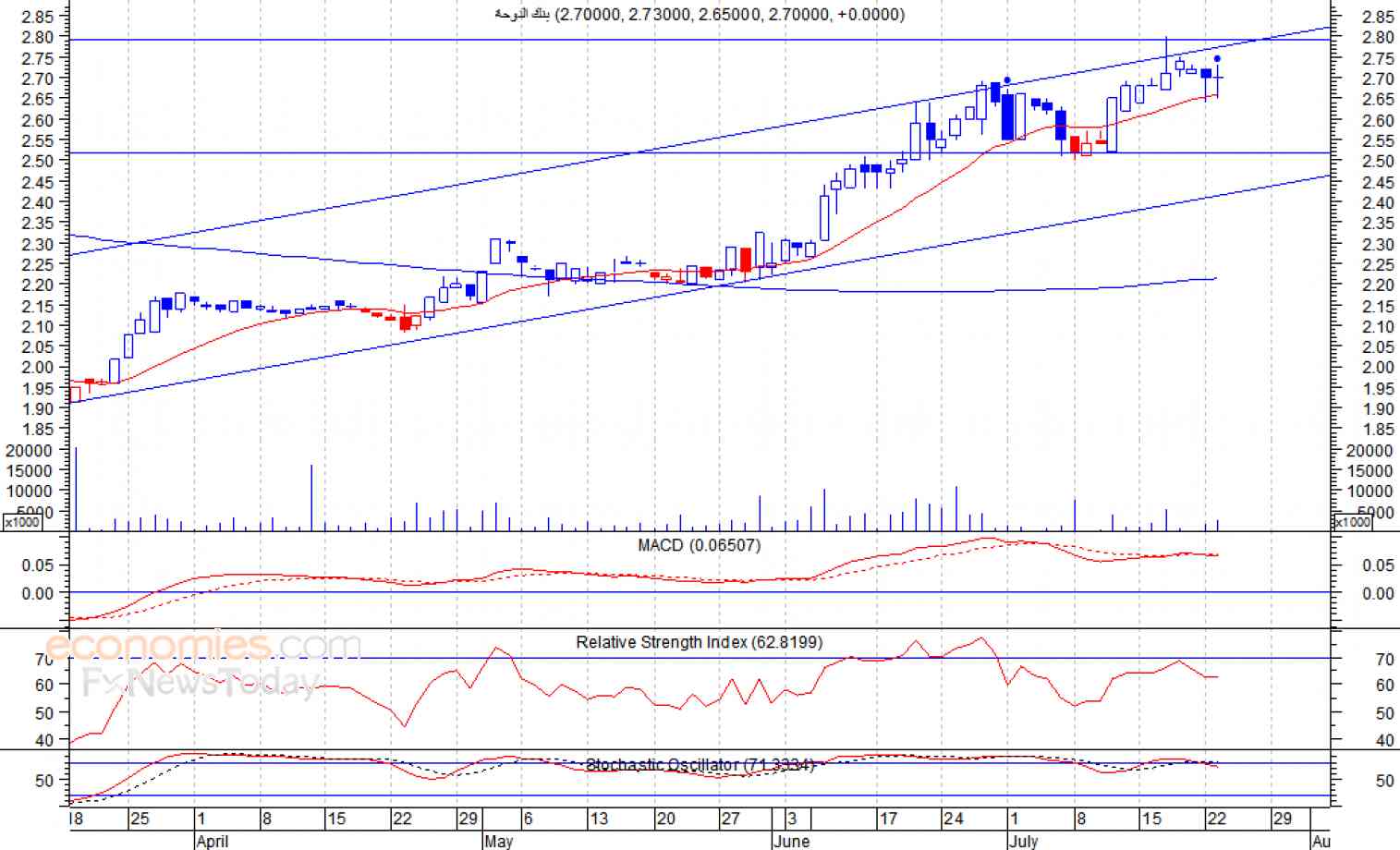Click 1.85 on the right price axis
The height and width of the screenshot is (850, 1400).
coord(1378,430)
